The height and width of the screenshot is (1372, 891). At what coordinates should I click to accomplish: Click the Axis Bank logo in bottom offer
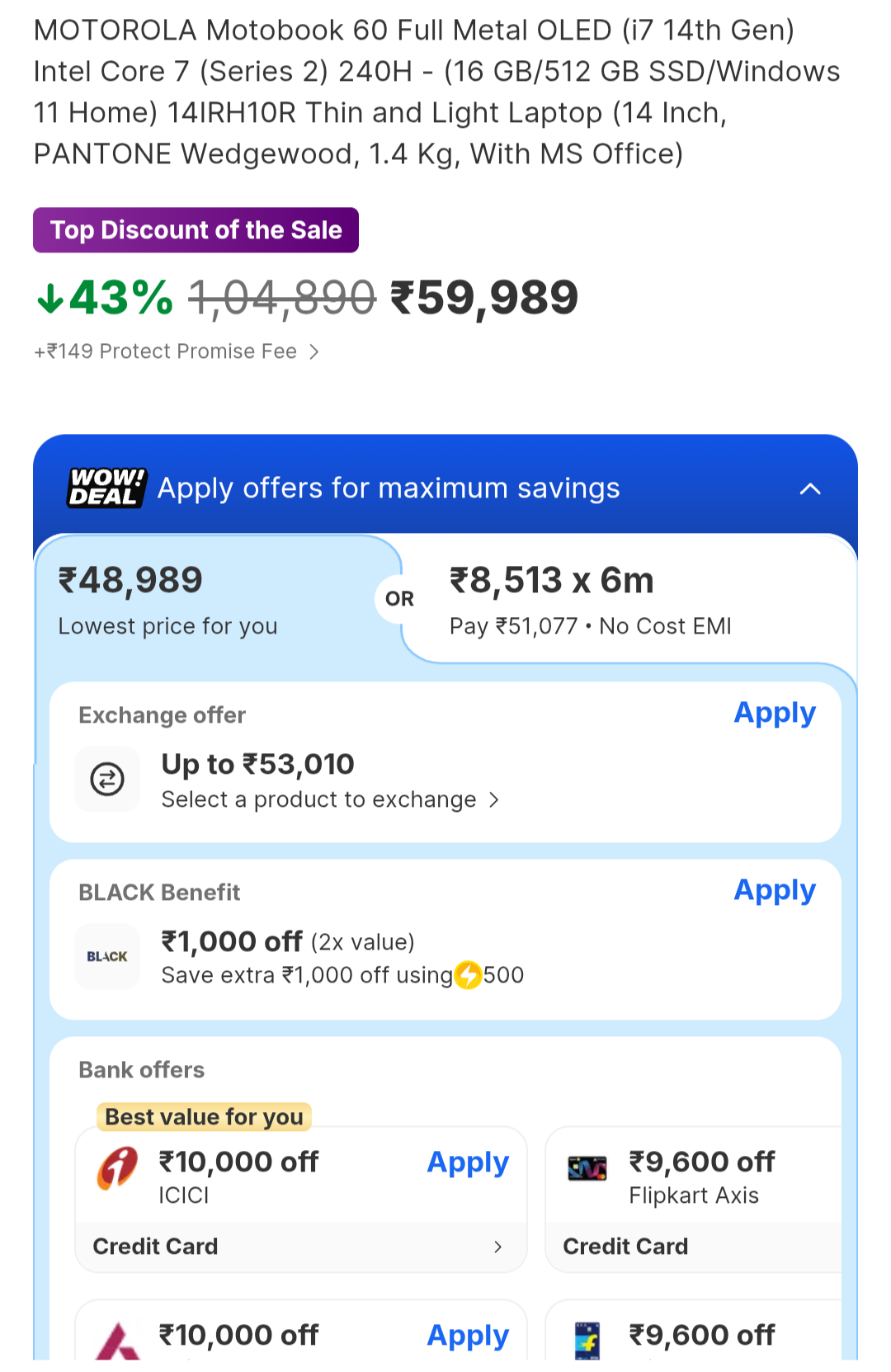pos(116,1337)
